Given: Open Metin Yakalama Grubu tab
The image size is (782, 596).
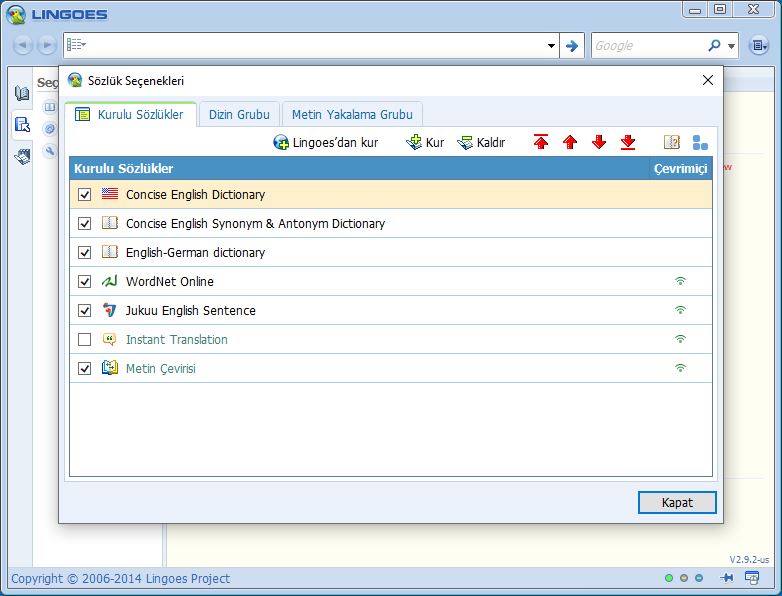Looking at the screenshot, I should click(x=352, y=114).
